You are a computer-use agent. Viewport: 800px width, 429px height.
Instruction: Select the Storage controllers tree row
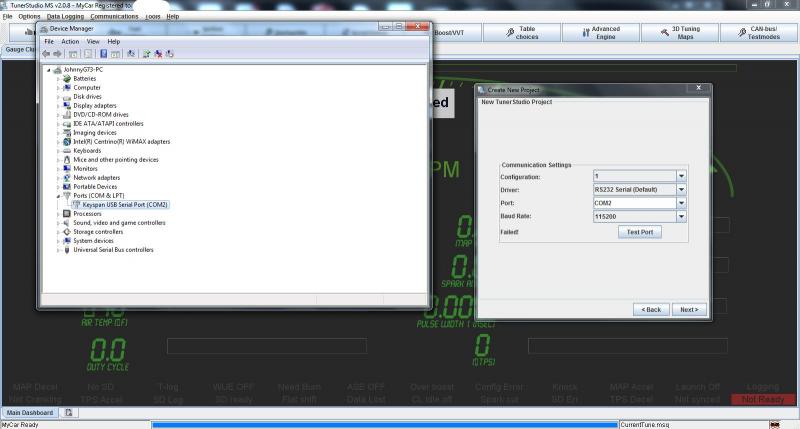coord(98,232)
